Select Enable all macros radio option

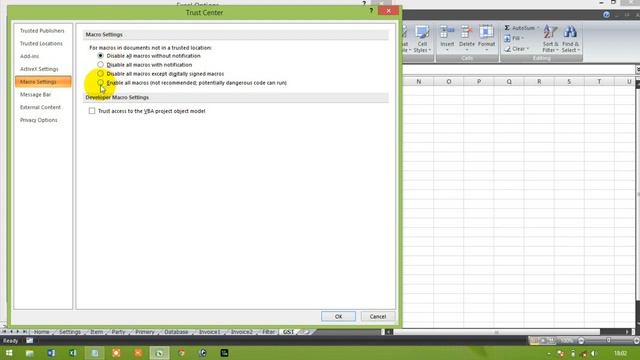(100, 82)
